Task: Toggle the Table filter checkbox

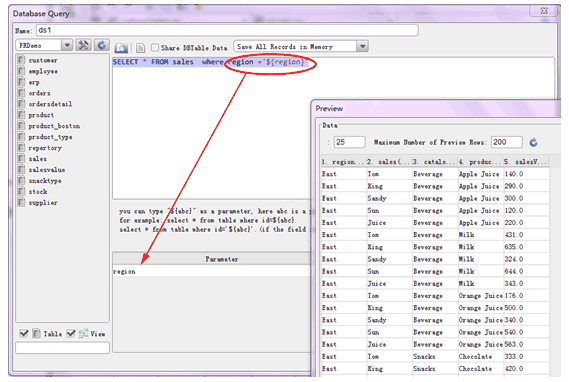Action: tap(24, 333)
